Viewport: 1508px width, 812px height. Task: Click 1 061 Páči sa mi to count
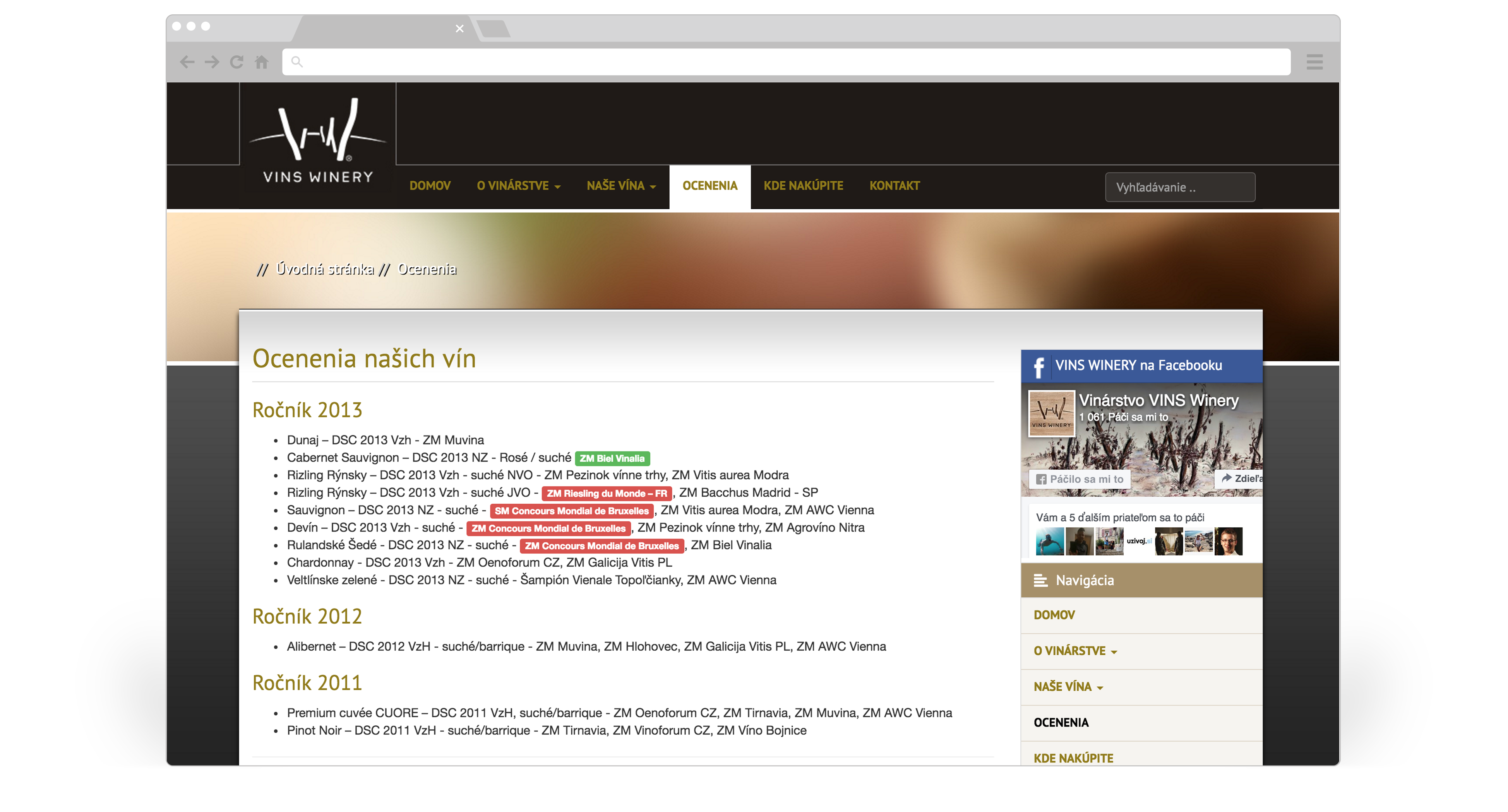1123,417
